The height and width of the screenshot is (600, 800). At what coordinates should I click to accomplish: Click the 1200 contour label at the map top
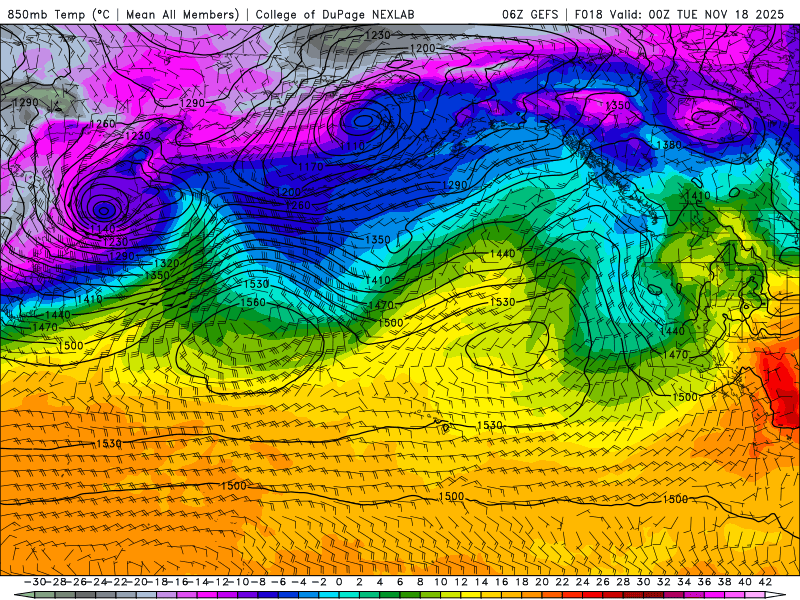pyautogui.click(x=423, y=48)
